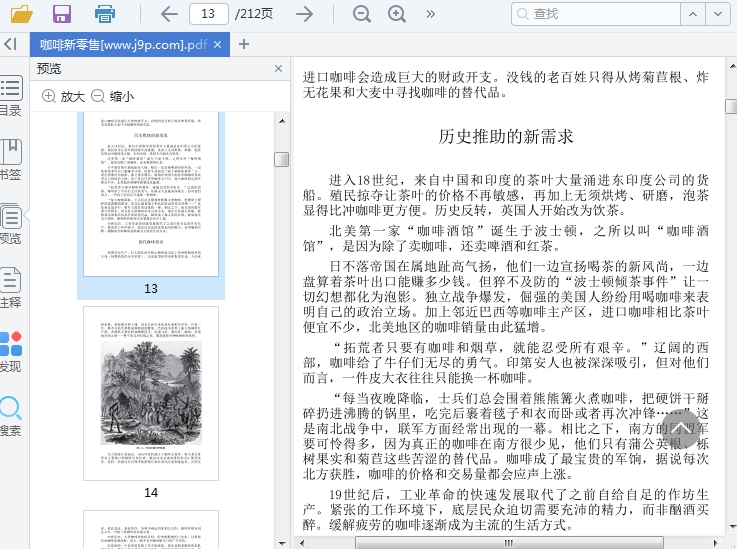
Task: Open a file with the folder icon
Action: (x=22, y=14)
